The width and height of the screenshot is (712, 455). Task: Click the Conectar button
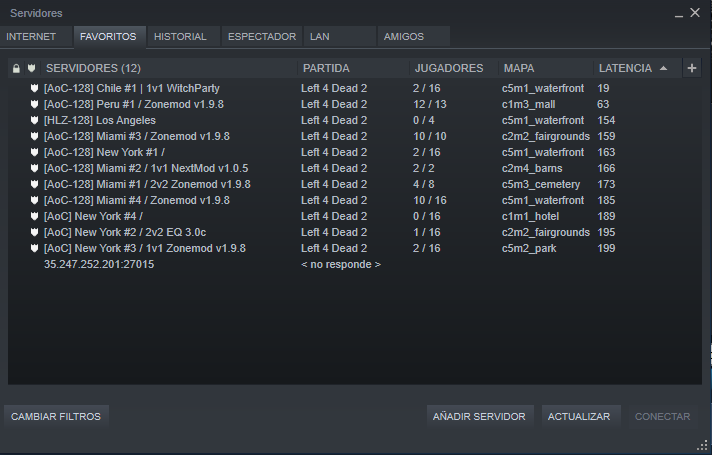663,416
